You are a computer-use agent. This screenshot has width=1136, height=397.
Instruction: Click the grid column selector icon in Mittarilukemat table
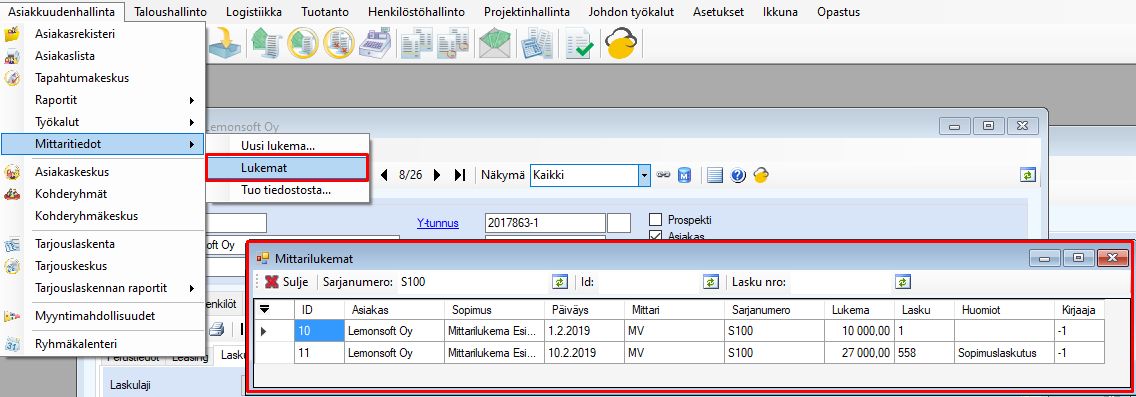(265, 309)
